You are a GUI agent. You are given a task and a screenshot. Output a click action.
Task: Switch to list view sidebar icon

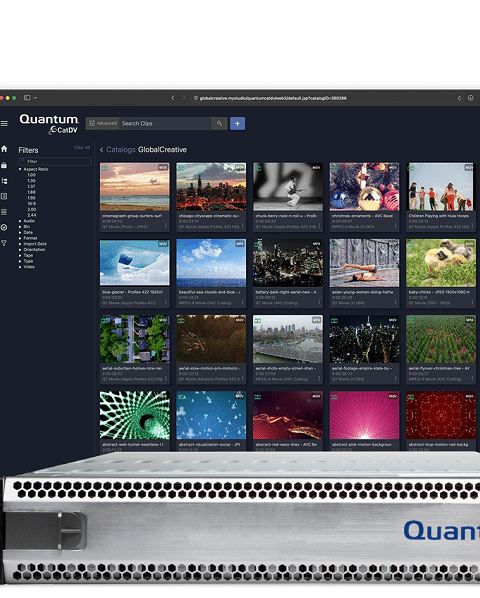tap(4, 212)
